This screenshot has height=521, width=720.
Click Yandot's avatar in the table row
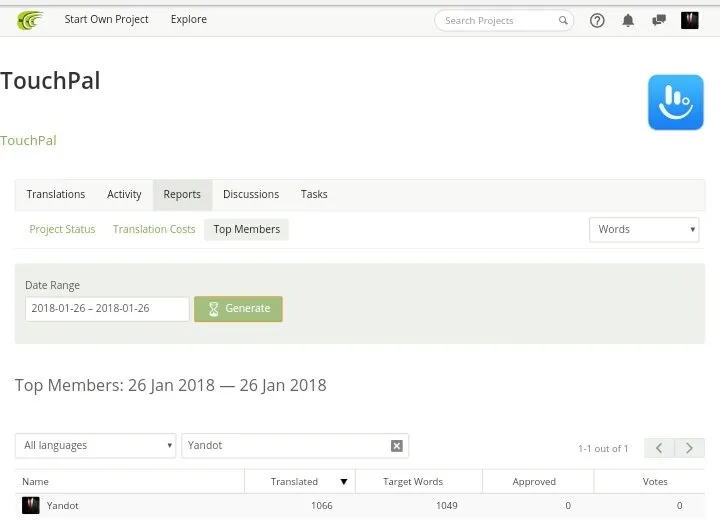click(x=31, y=505)
